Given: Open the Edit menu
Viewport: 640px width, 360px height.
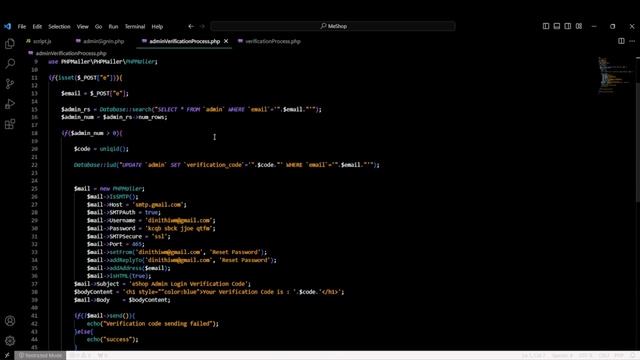Looking at the screenshot, I should click(x=37, y=27).
